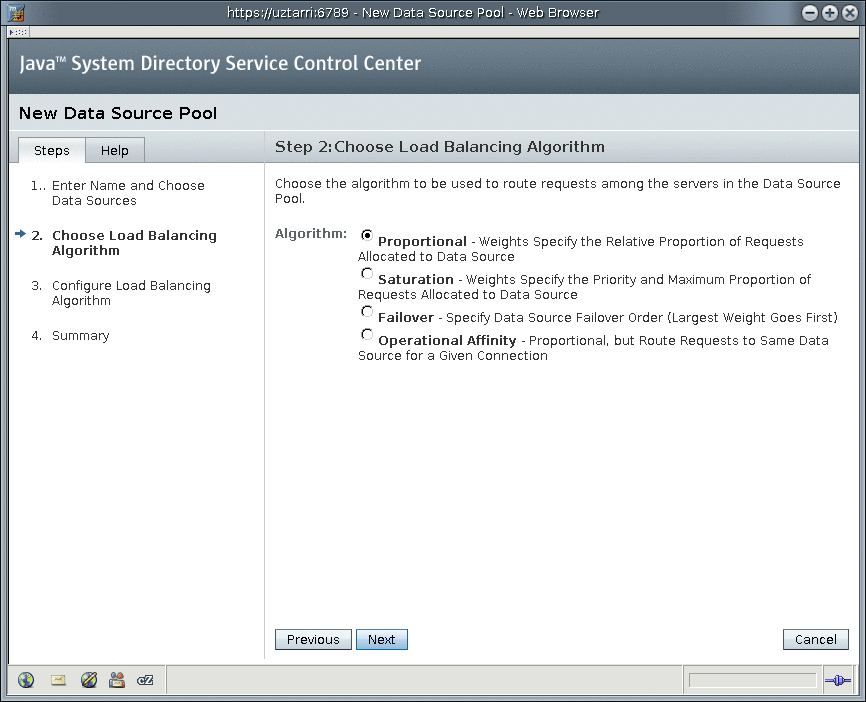Click the browser window icon in title bar
Viewport: 866px width, 702px height.
pyautogui.click(x=16, y=12)
